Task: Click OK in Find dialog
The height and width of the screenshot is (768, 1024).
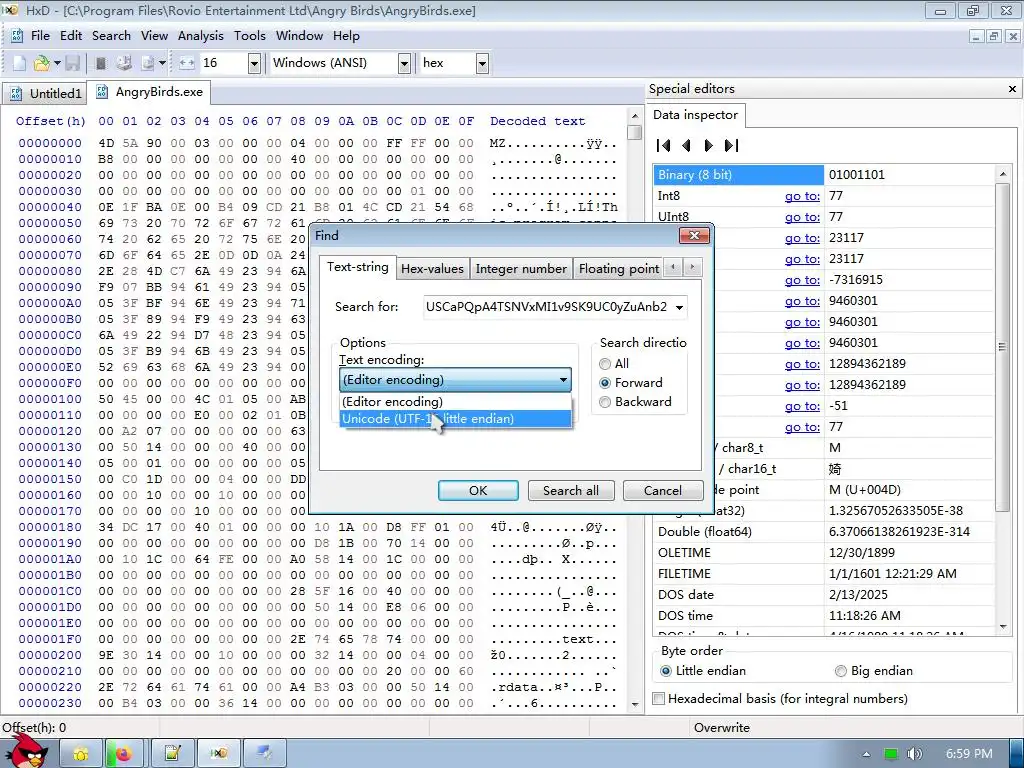Action: [x=478, y=490]
